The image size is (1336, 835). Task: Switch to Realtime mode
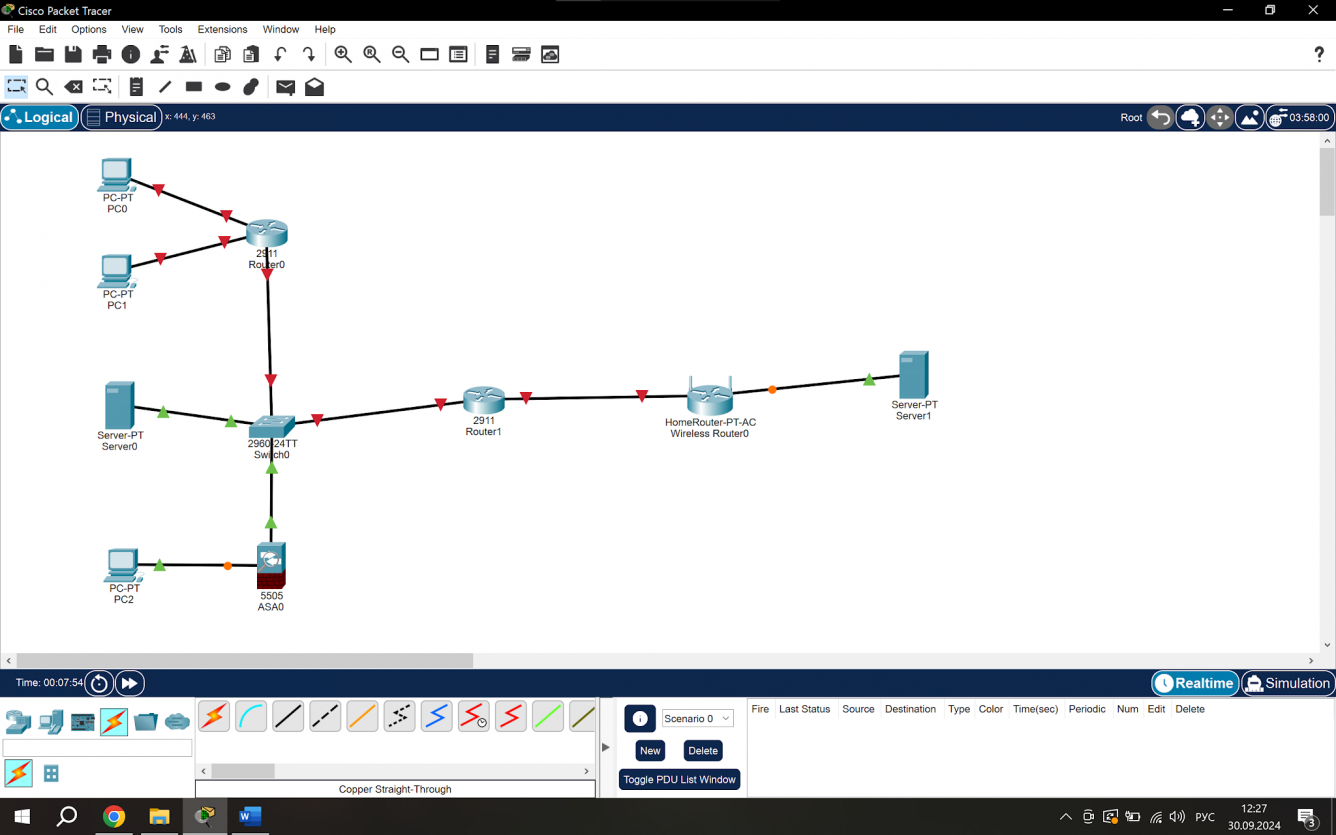[x=1195, y=683]
